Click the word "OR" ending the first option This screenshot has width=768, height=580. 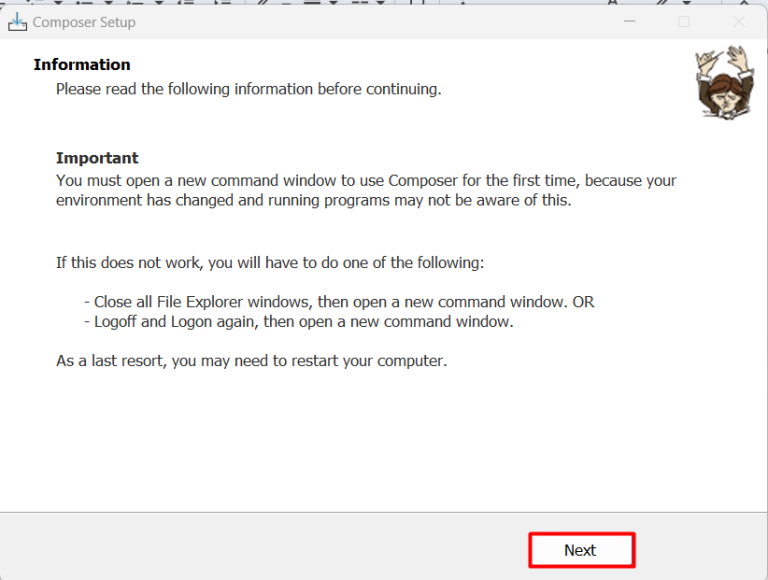(x=583, y=301)
